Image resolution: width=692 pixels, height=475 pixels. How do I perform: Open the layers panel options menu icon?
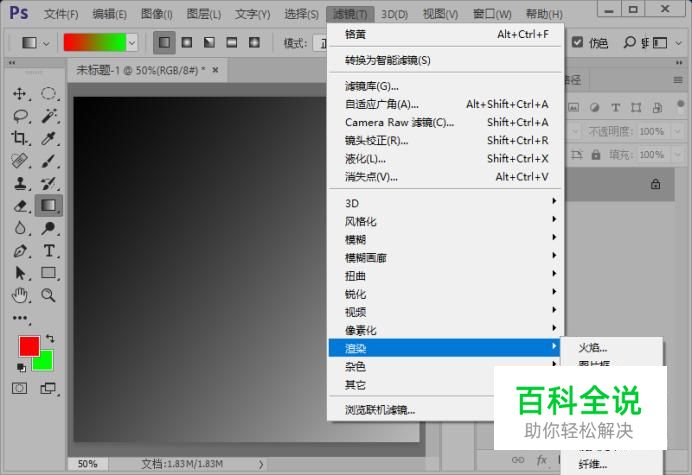point(678,80)
